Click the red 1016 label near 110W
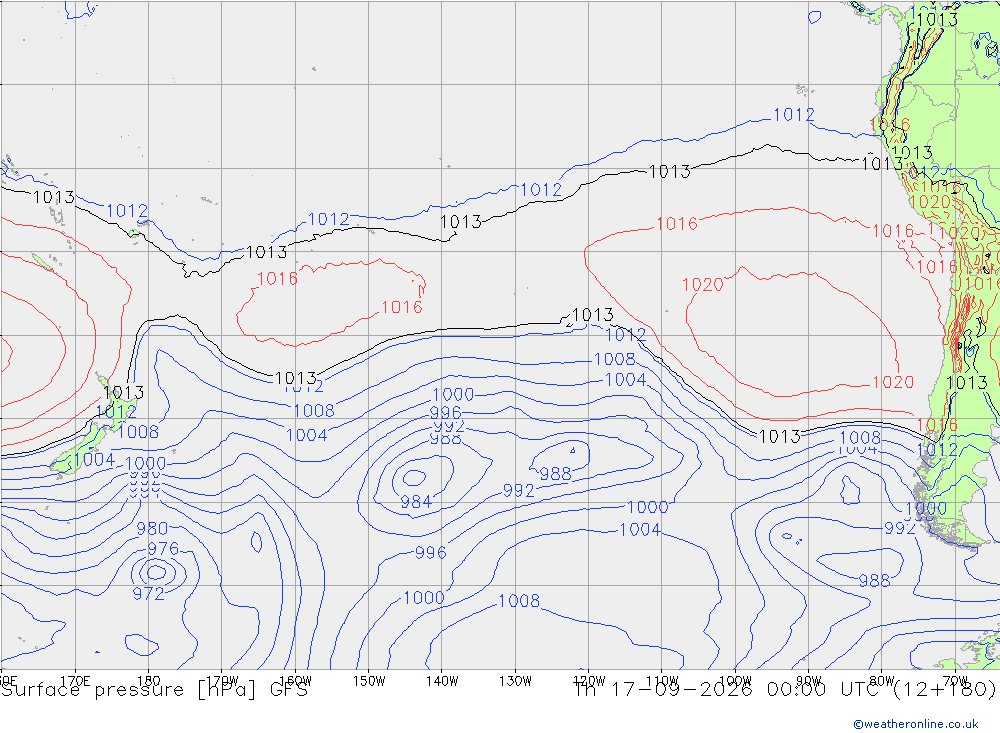Viewport: 1000px width, 733px height. (677, 224)
